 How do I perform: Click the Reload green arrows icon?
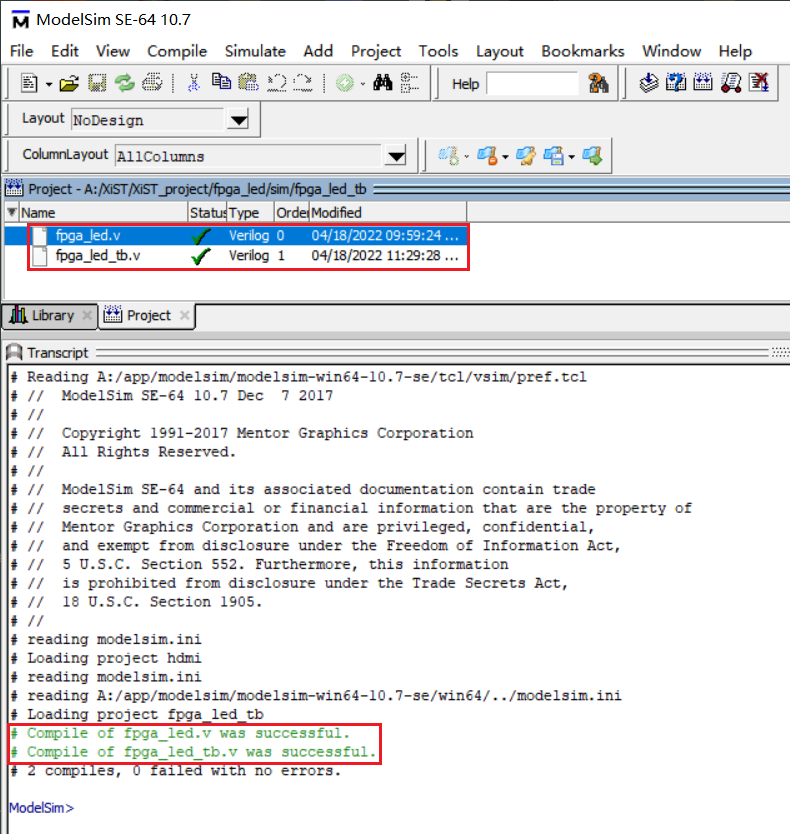124,84
